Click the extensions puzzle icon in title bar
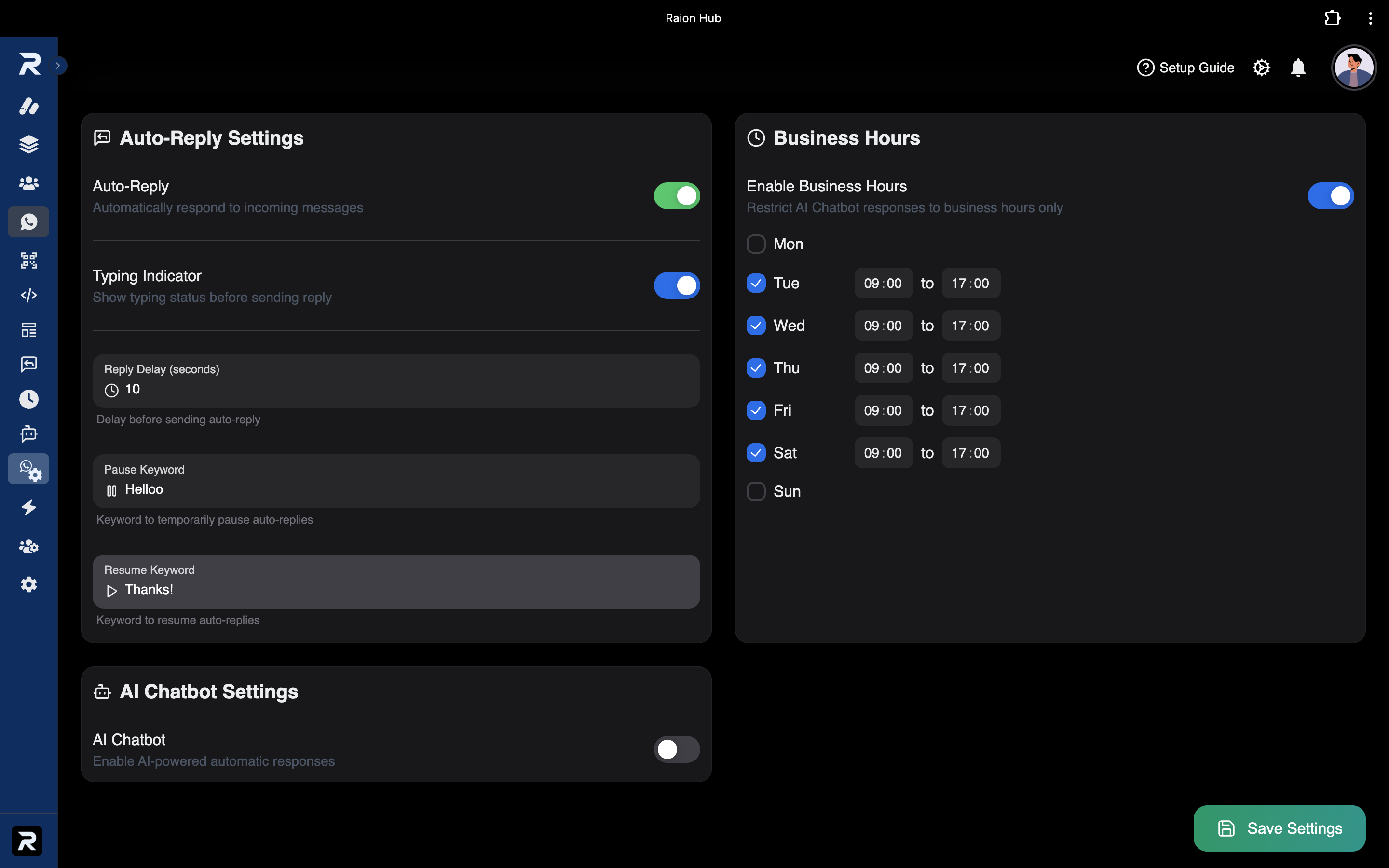This screenshot has width=1389, height=868. 1332,18
